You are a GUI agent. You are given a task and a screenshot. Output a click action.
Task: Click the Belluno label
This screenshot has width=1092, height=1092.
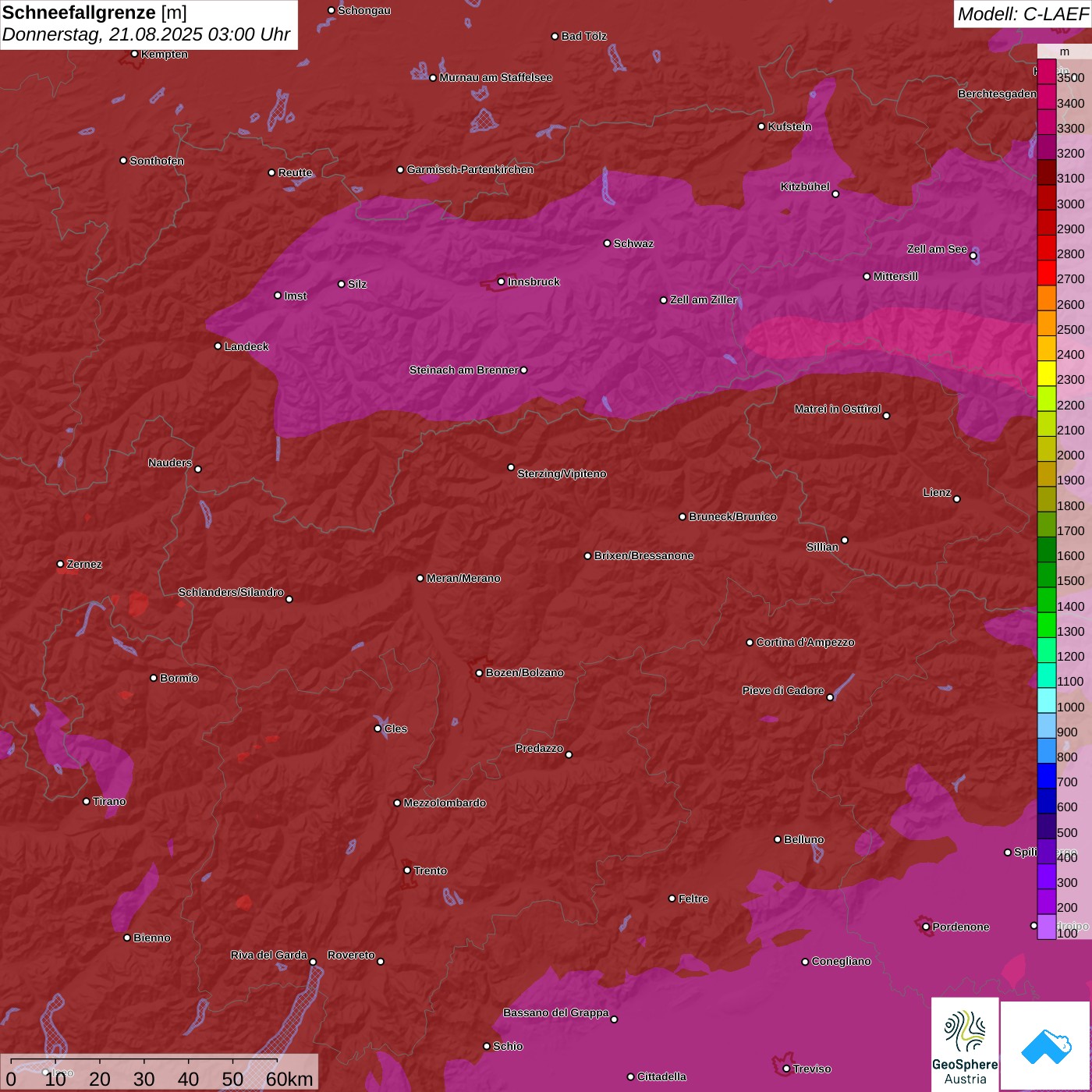pos(803,839)
